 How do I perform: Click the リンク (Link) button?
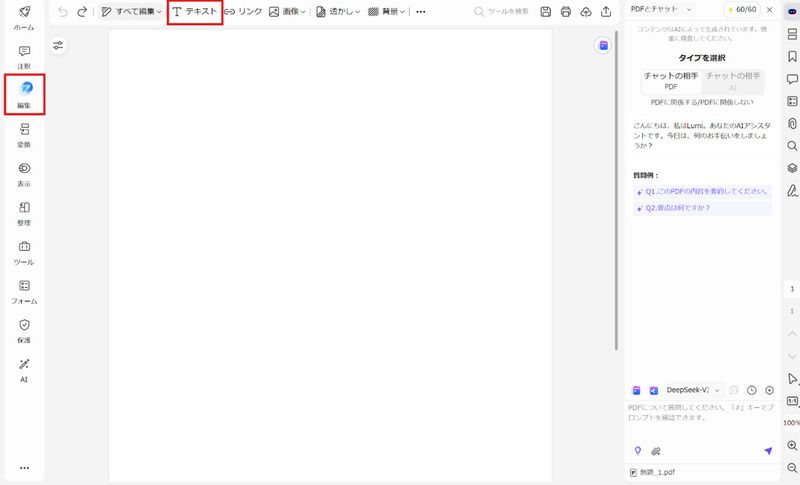click(242, 12)
